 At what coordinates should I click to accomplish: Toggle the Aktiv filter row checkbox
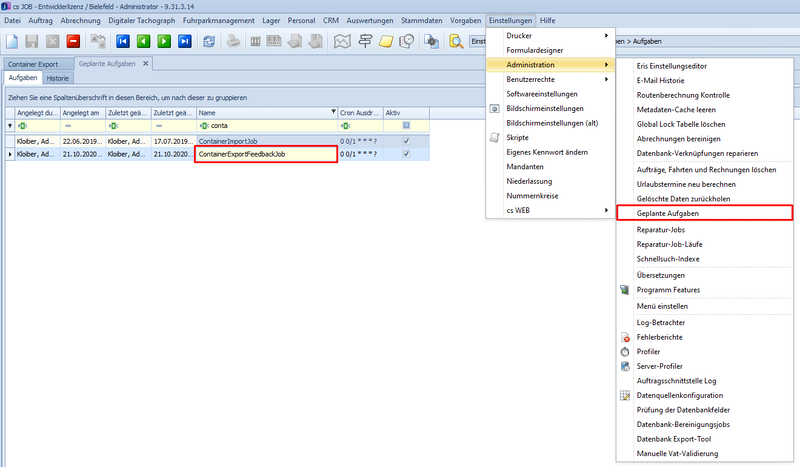click(x=406, y=126)
